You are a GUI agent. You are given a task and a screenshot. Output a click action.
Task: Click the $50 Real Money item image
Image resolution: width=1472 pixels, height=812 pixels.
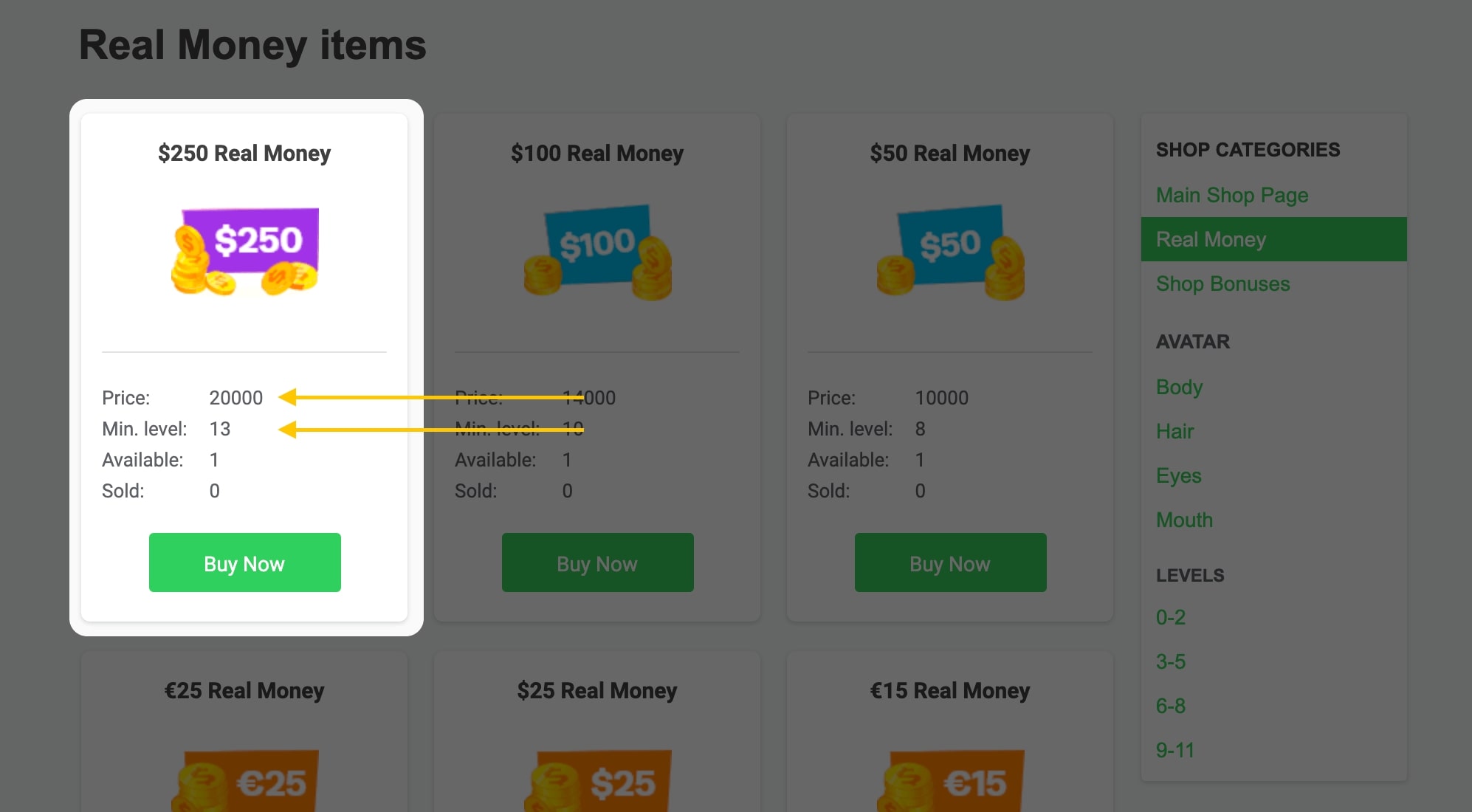click(x=950, y=255)
